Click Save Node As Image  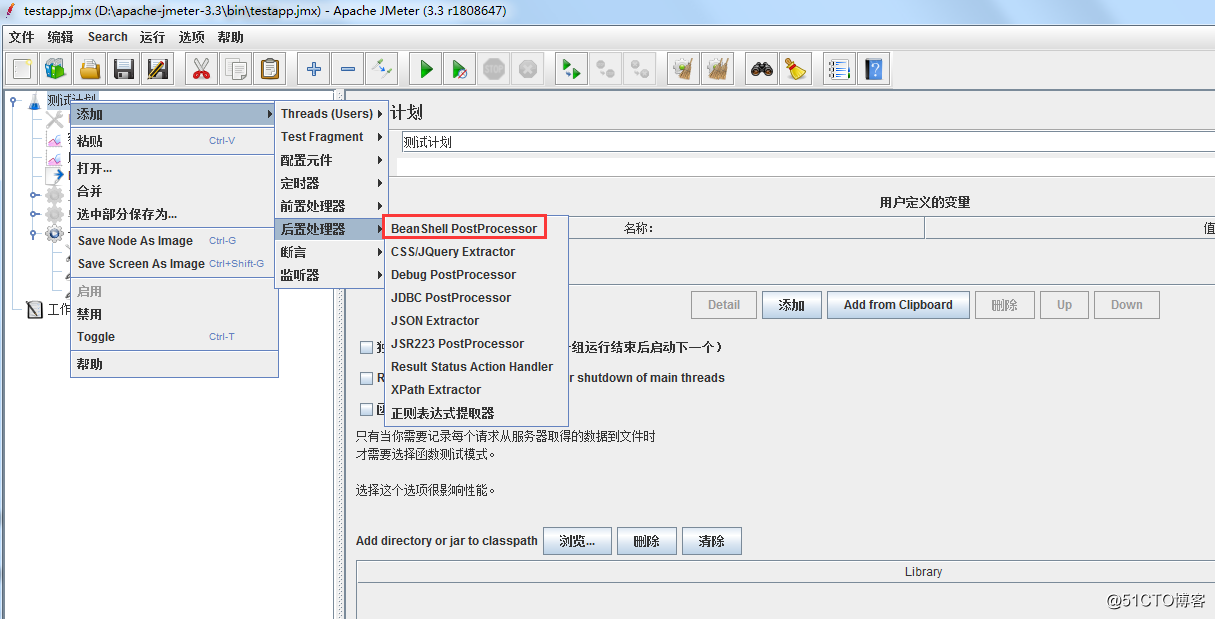pos(174,241)
